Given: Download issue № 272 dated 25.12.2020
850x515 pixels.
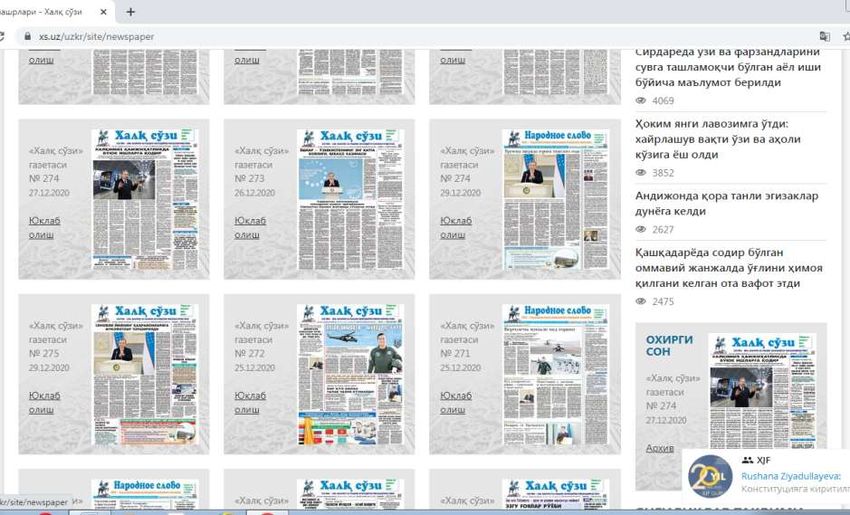Looking at the screenshot, I should [250, 403].
